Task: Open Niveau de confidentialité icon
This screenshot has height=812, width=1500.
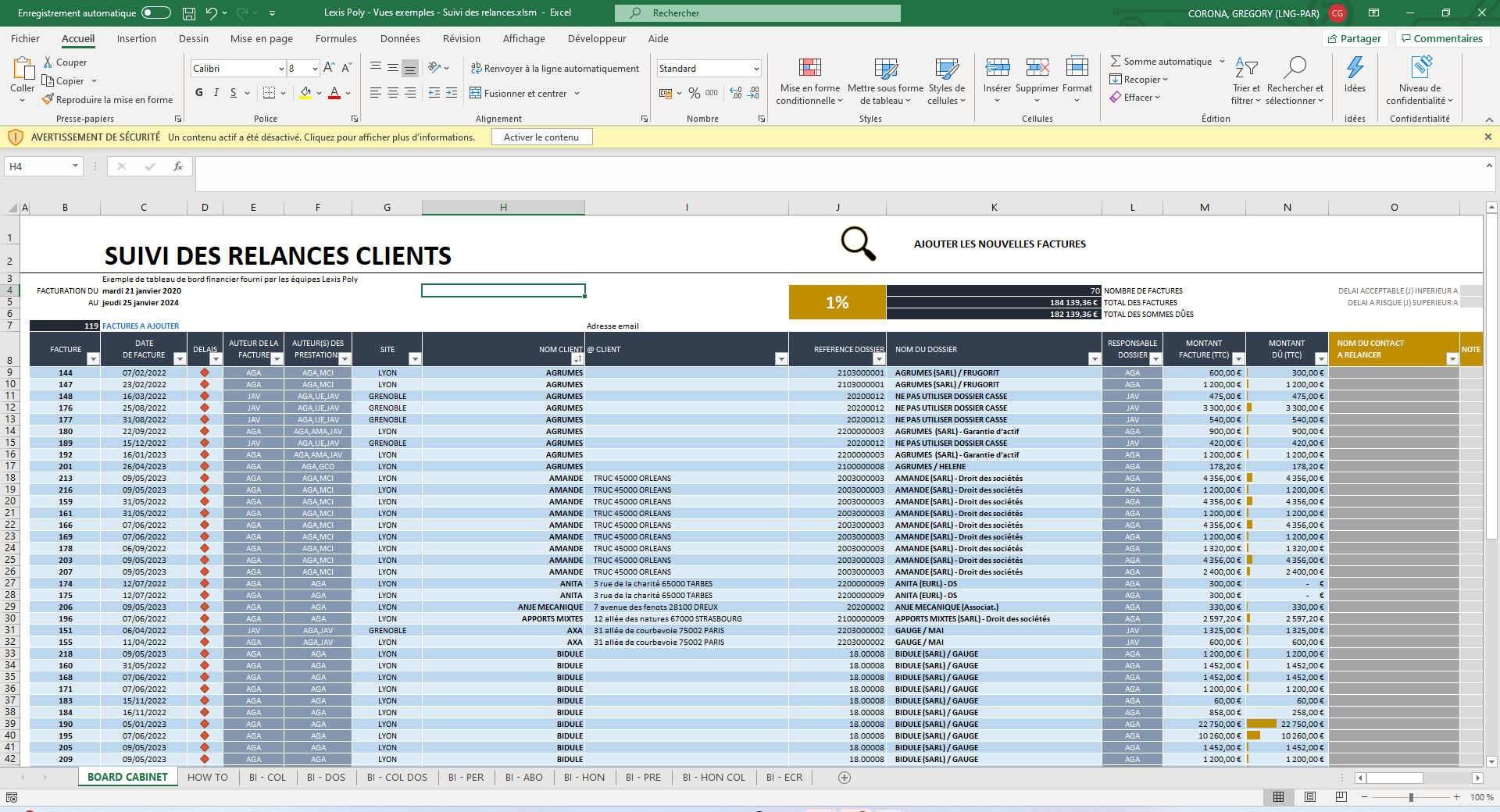Action: (x=1421, y=68)
